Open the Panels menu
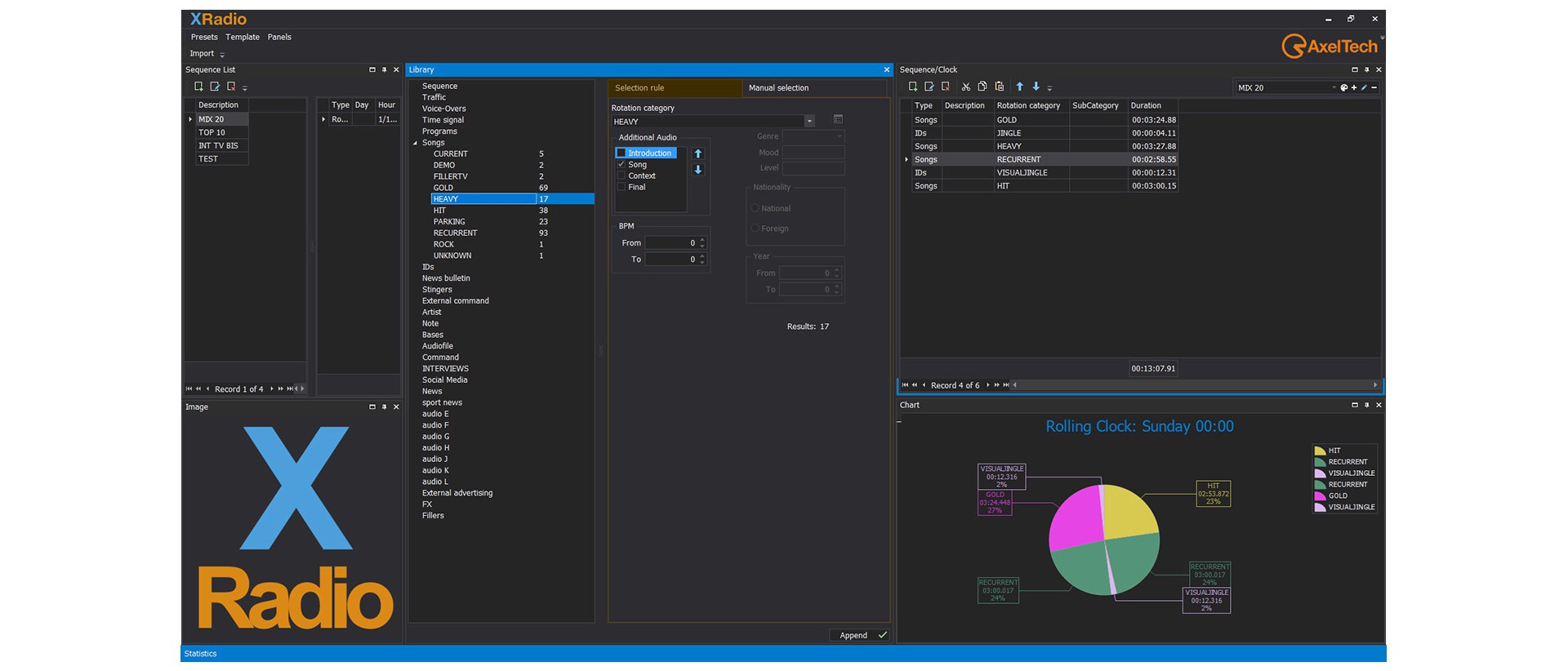This screenshot has height=671, width=1568. (279, 37)
